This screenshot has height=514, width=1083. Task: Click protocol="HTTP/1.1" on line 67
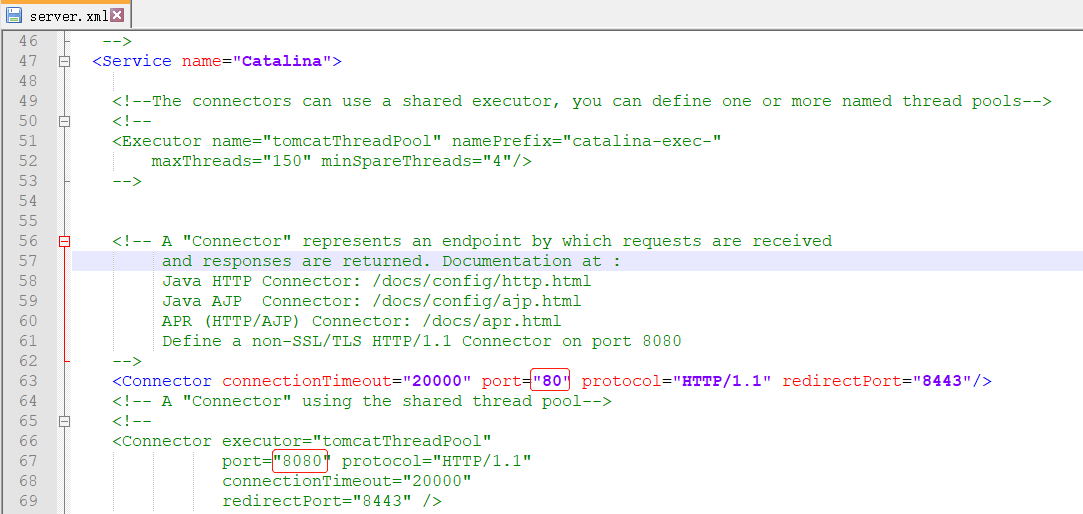[437, 461]
